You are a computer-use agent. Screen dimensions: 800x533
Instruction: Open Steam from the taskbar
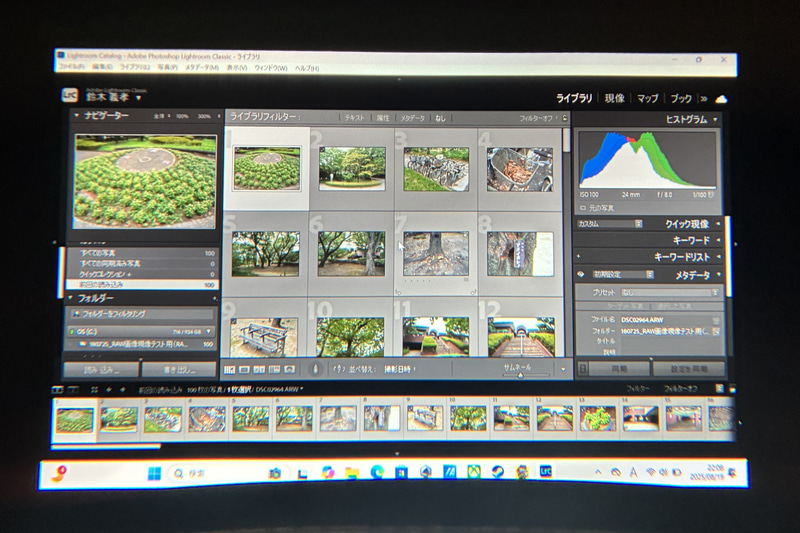(498, 472)
